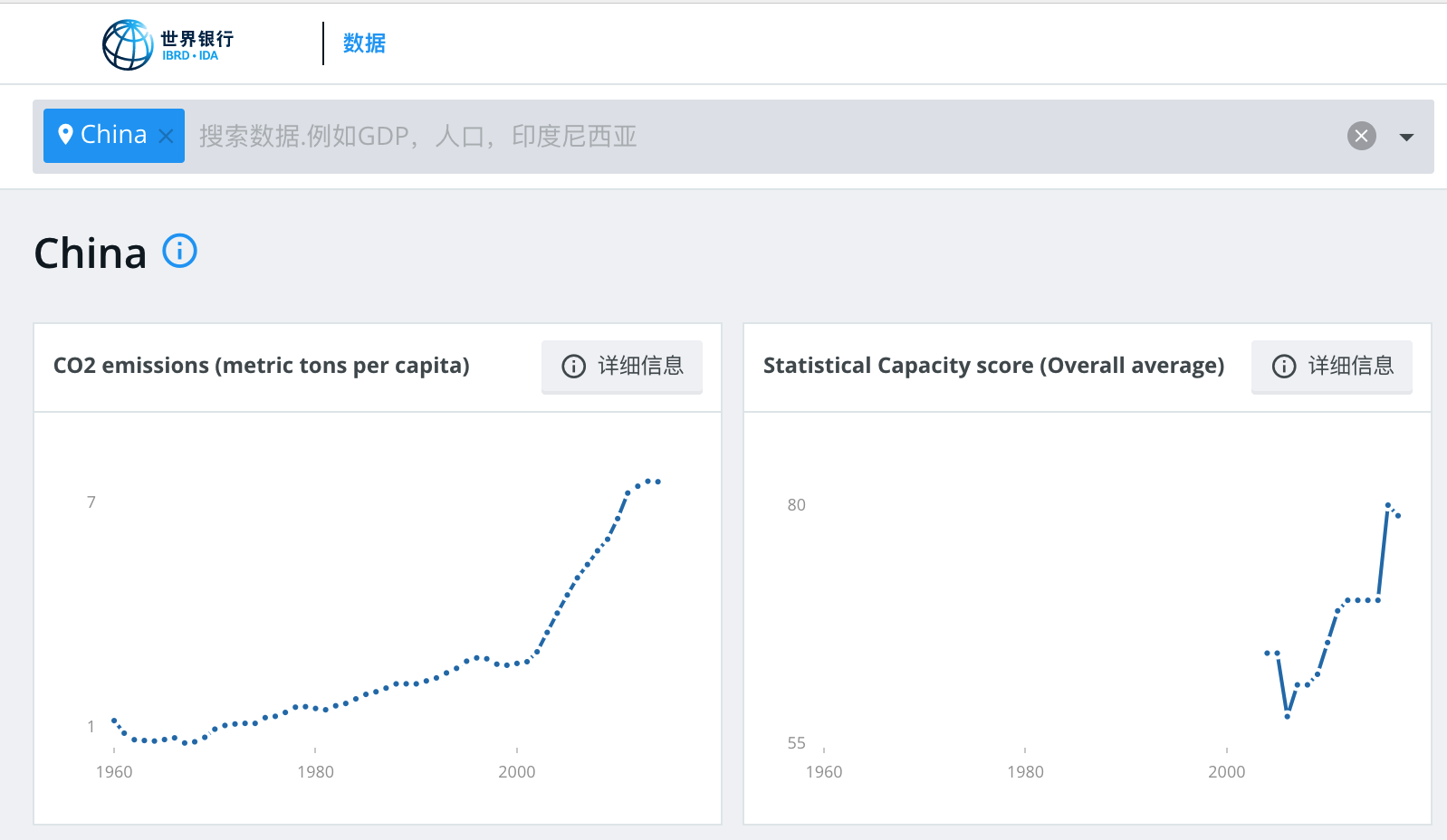Click the highest point in Statistical Capacity chart
Viewport: 1447px width, 840px height.
(x=1387, y=505)
